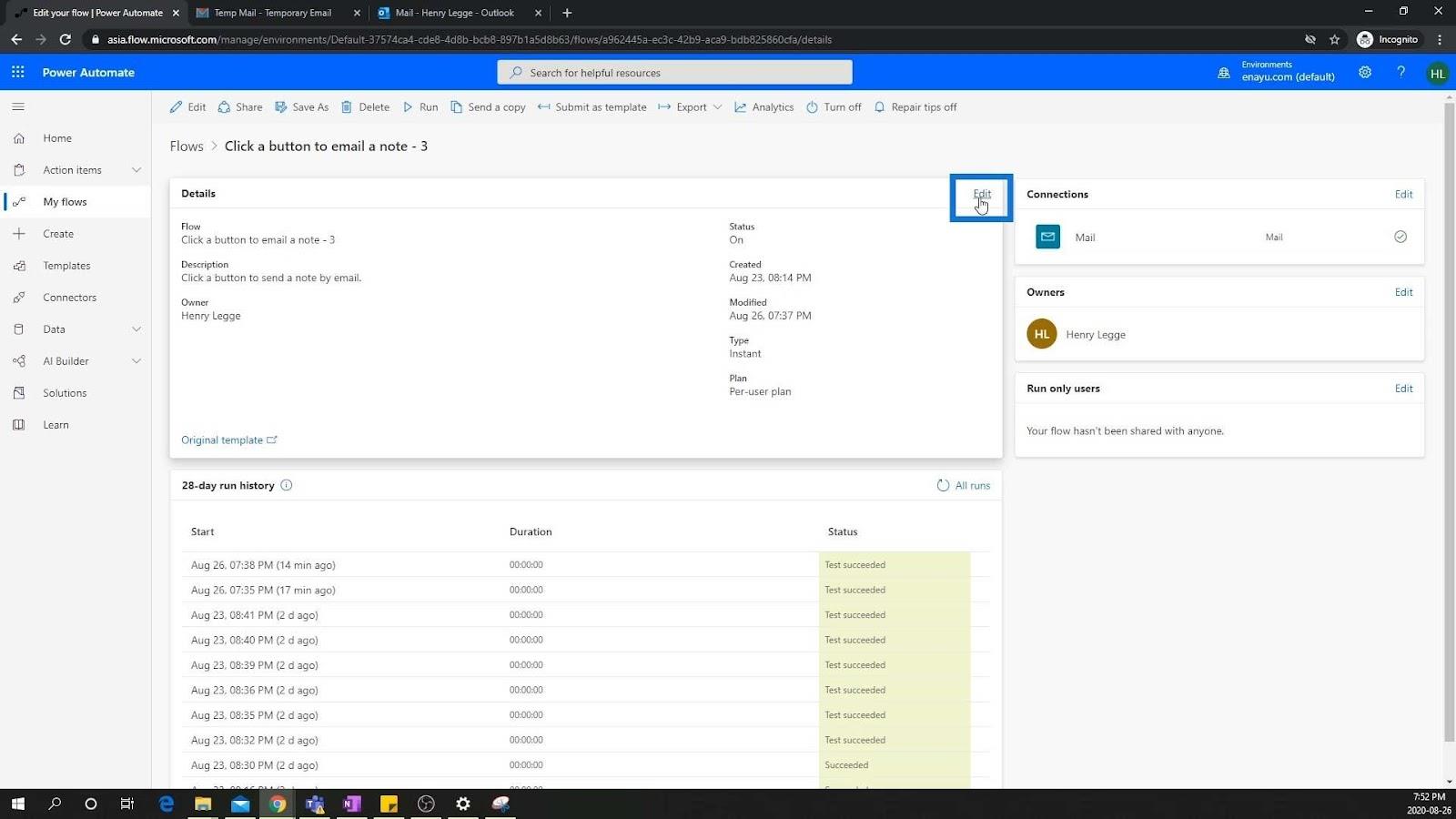This screenshot has height=819, width=1456.
Task: Click the browser address bar
Action: click(x=692, y=39)
